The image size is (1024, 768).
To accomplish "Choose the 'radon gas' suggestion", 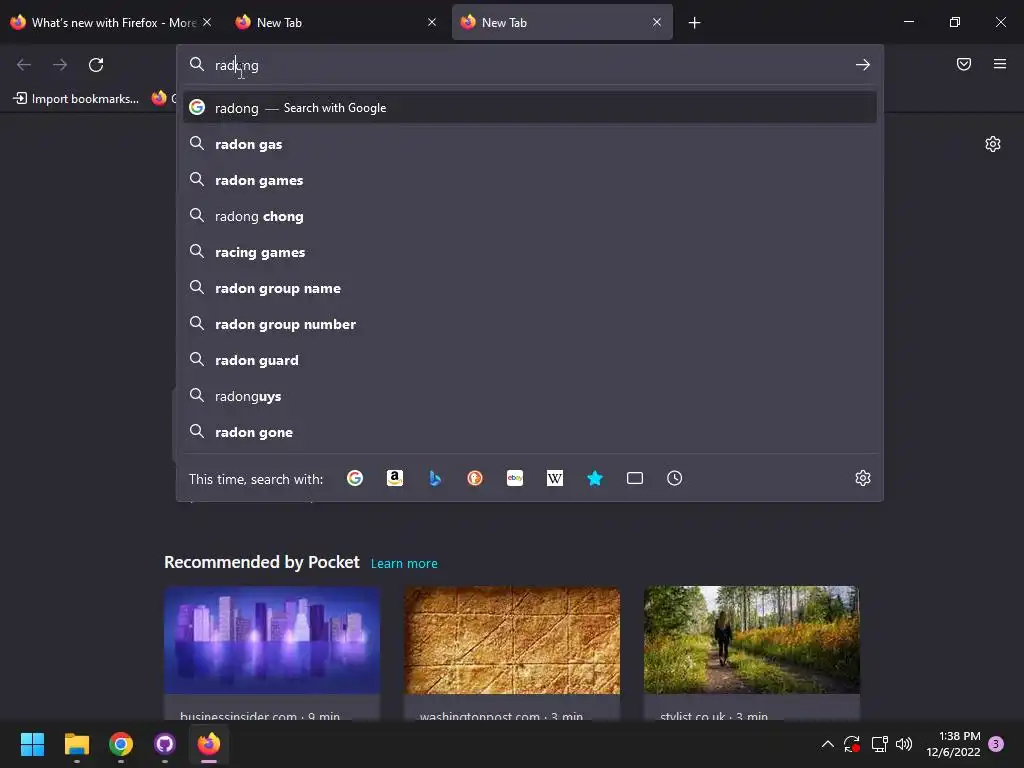I will (x=530, y=144).
